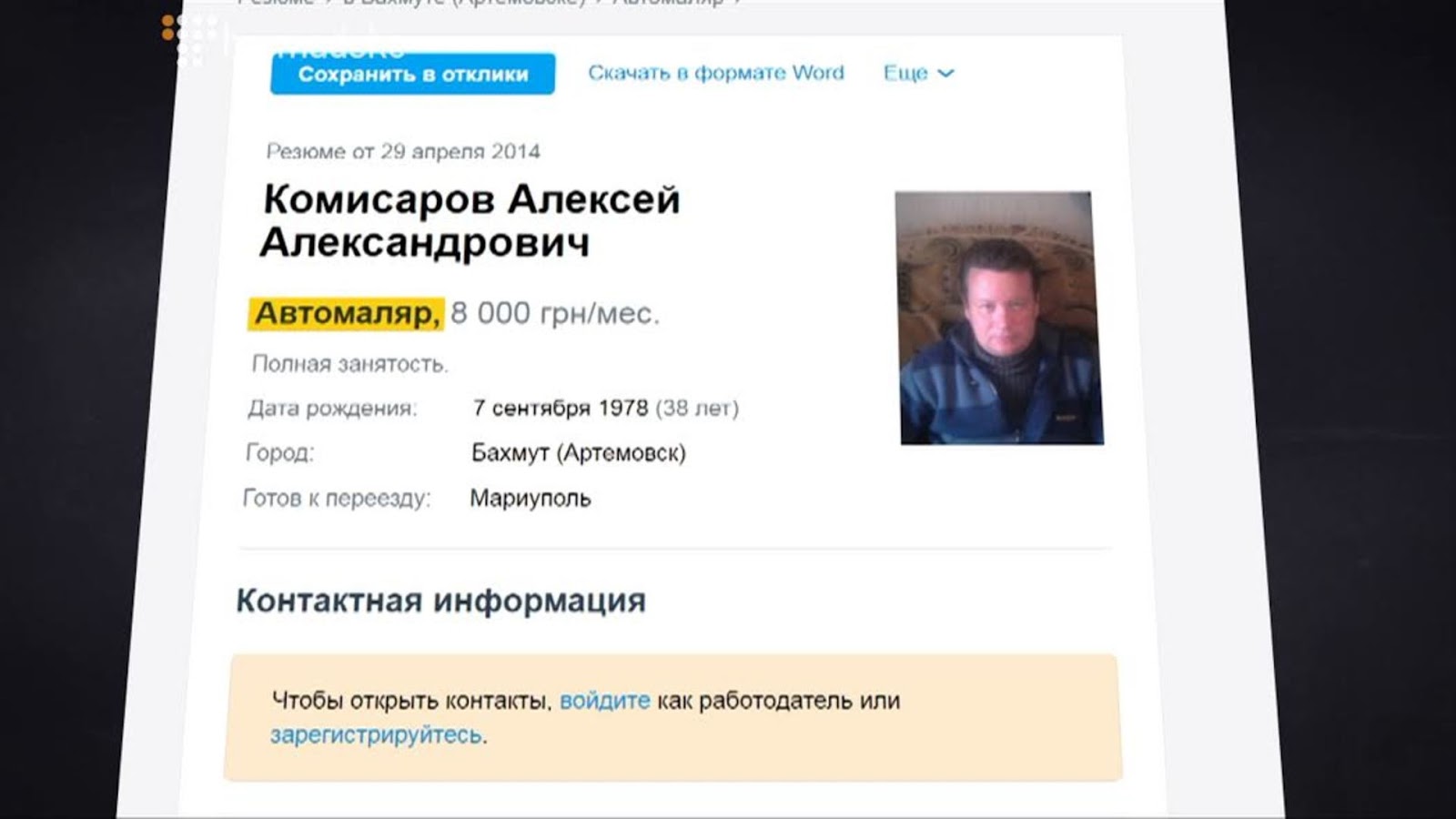Select the name heading Комисаров Алексей Александрович
The height and width of the screenshot is (819, 1456).
coord(470,220)
